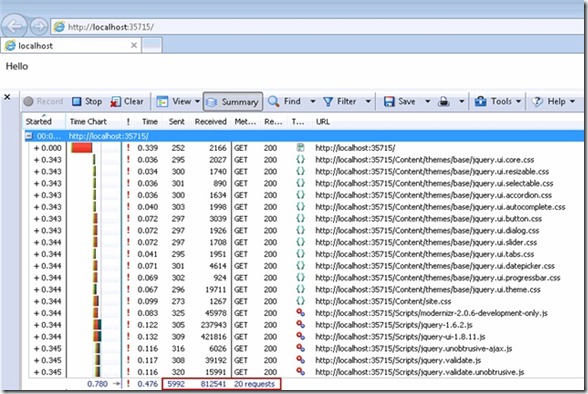This screenshot has width=588, height=394.
Task: Close the localhost browser tab
Action: 134,45
